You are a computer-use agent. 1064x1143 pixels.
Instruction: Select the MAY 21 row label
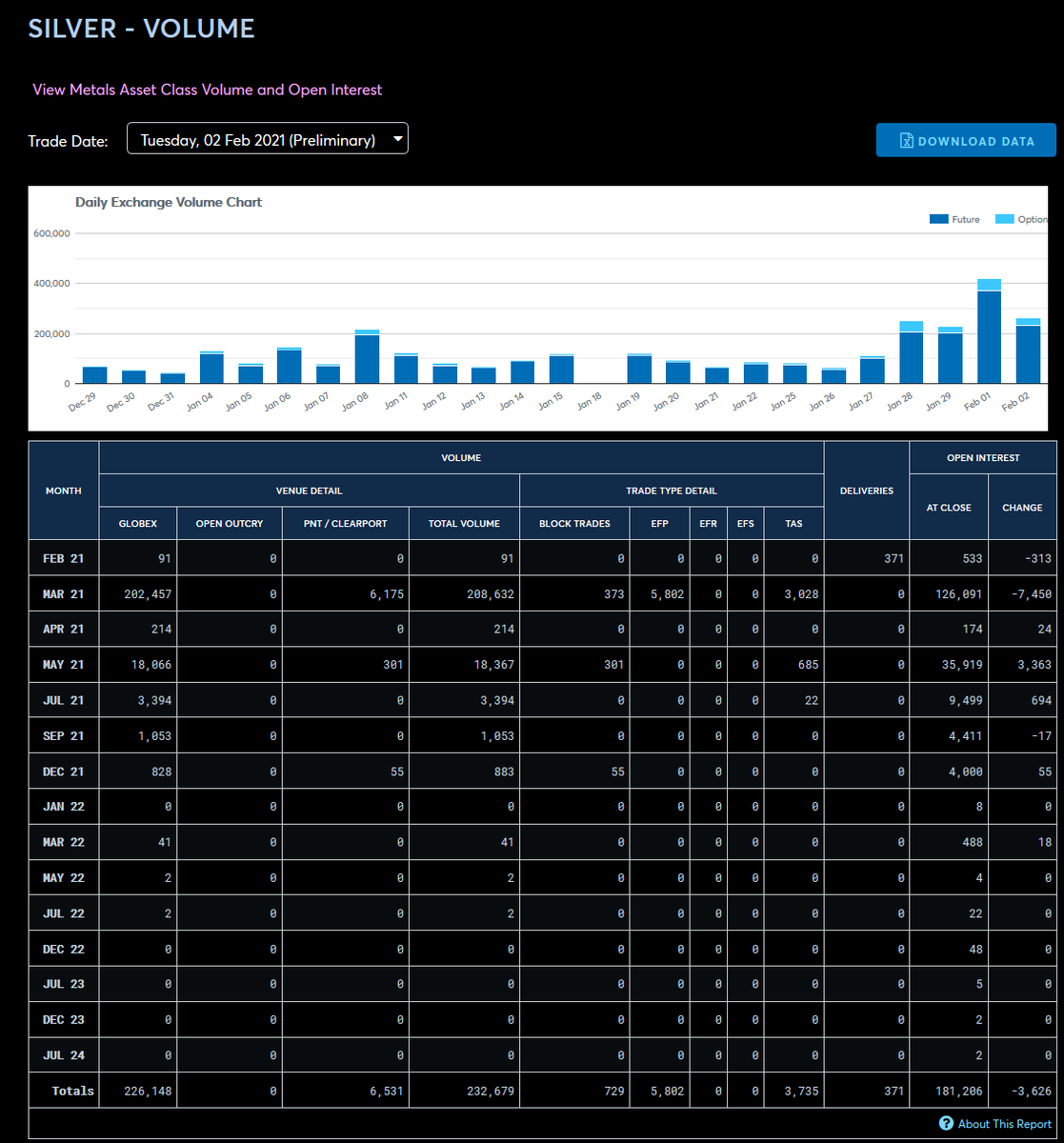(x=64, y=664)
